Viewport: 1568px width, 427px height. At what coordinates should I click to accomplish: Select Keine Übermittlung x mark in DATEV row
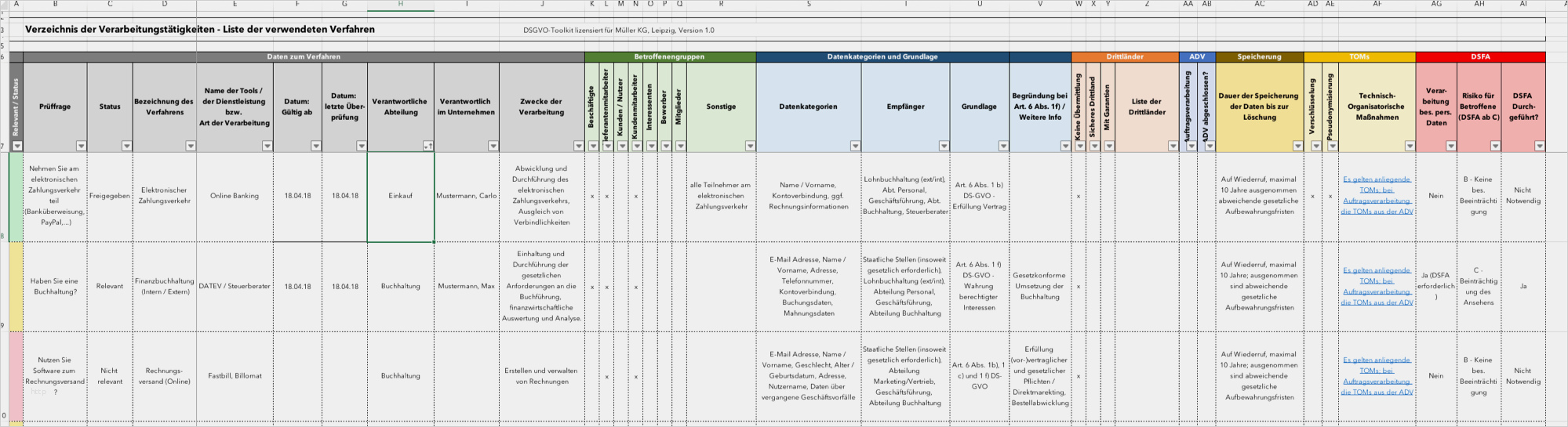coord(1079,287)
